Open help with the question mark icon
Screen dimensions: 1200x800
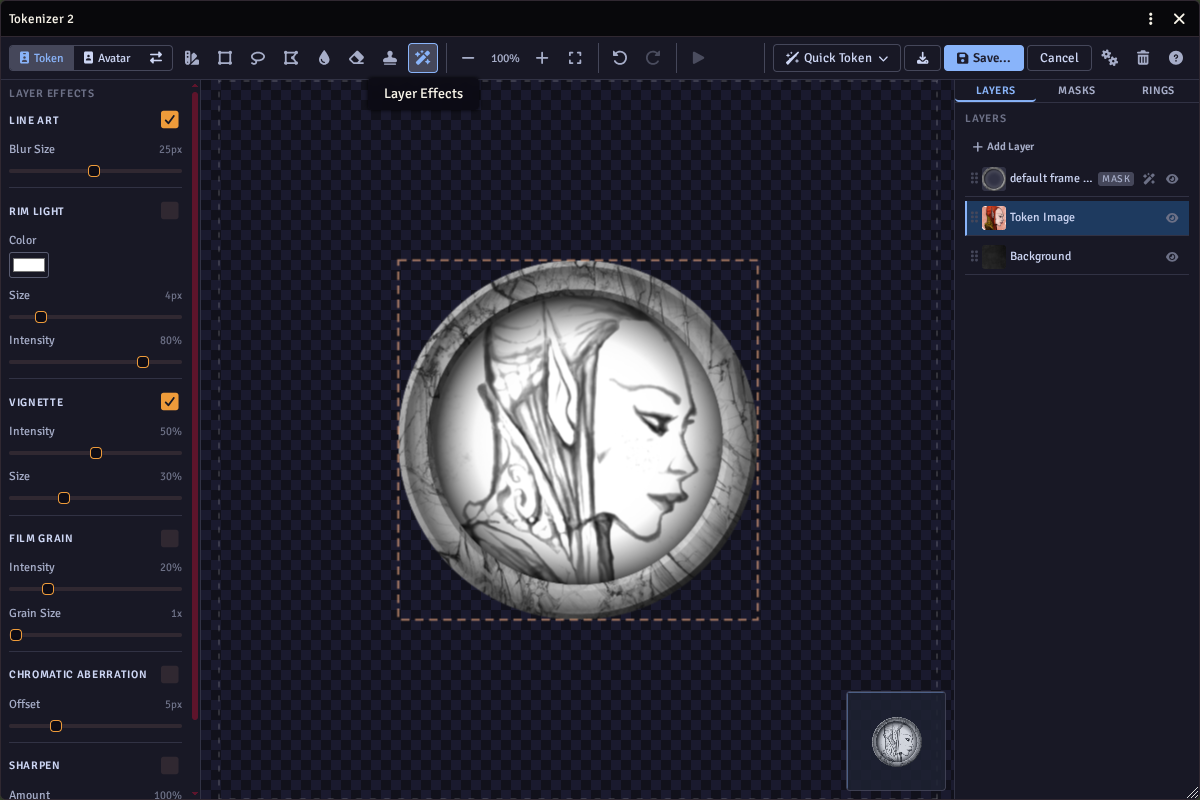(x=1176, y=58)
